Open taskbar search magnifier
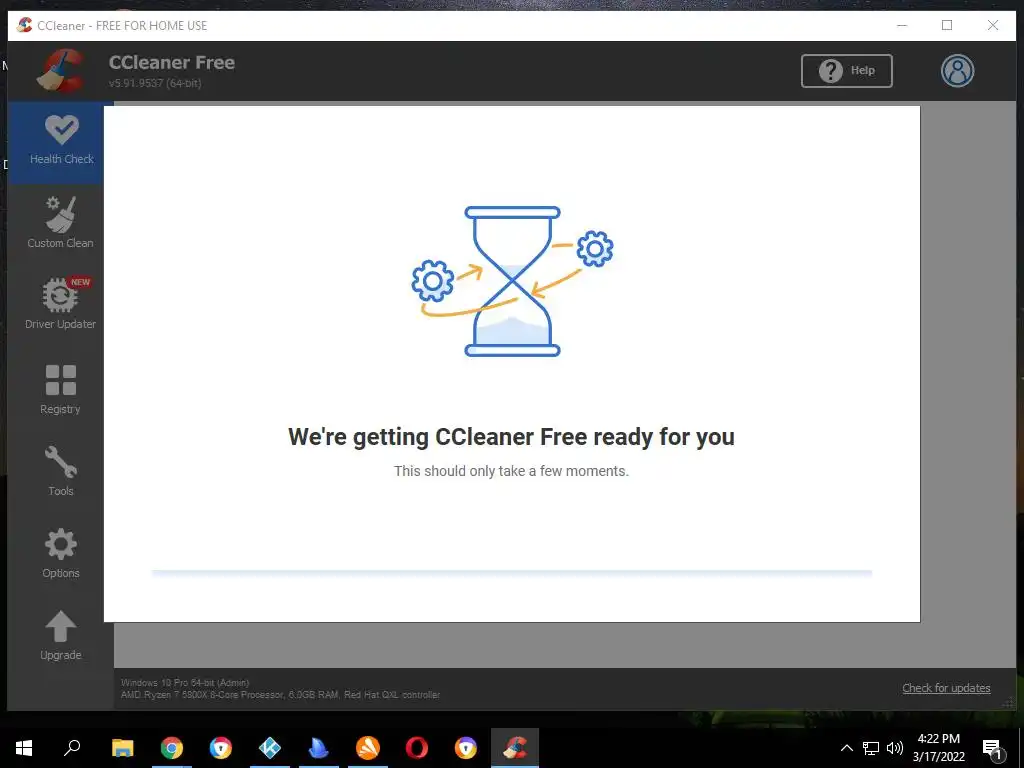The width and height of the screenshot is (1024, 768). pyautogui.click(x=72, y=748)
